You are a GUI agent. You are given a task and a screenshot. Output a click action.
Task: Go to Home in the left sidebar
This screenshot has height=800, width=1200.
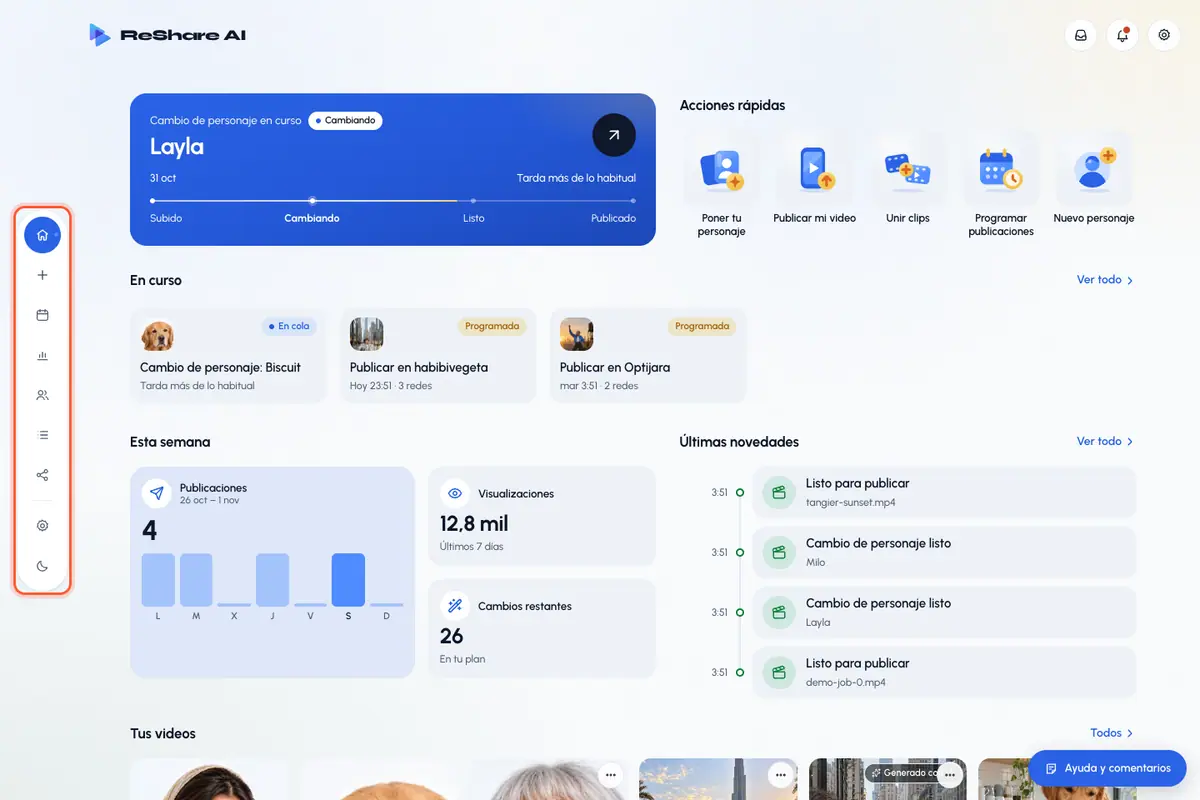42,236
